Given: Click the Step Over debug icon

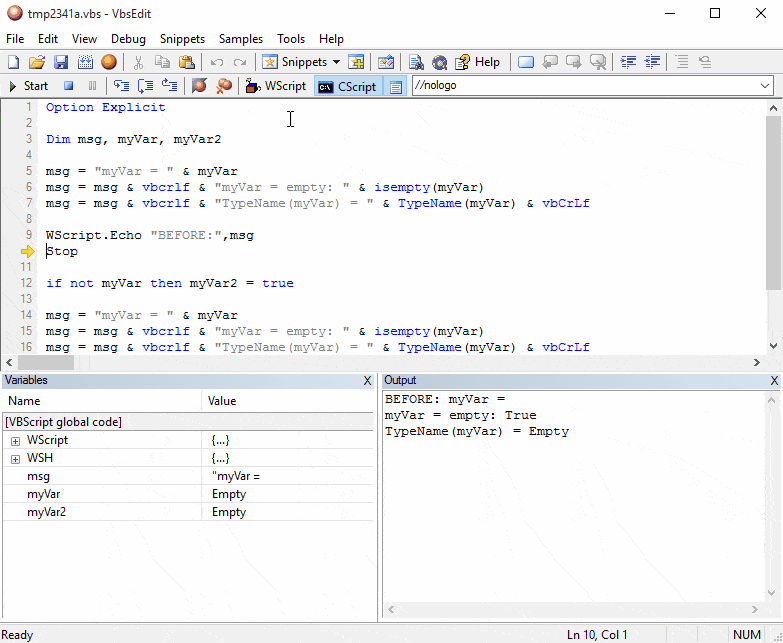Looking at the screenshot, I should [x=146, y=86].
